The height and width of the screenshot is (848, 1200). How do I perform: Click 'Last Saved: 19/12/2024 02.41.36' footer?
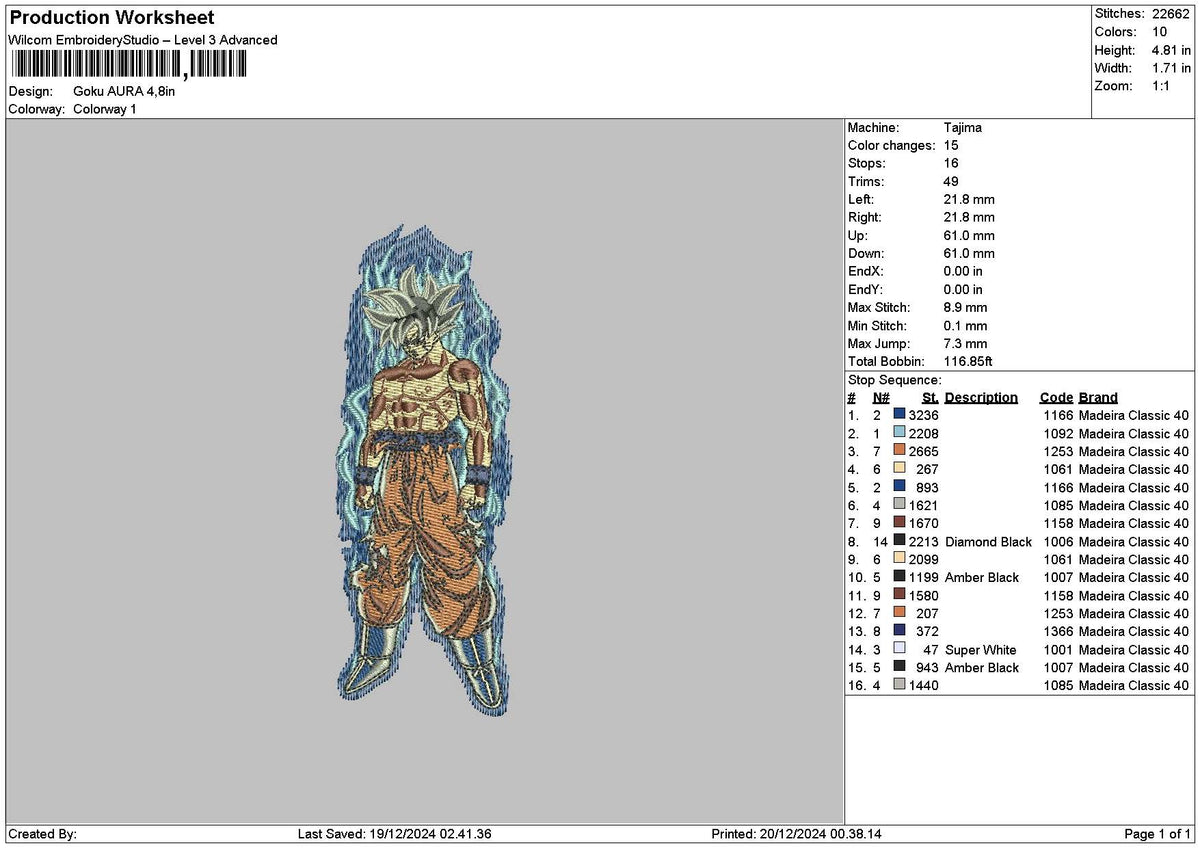[x=394, y=834]
